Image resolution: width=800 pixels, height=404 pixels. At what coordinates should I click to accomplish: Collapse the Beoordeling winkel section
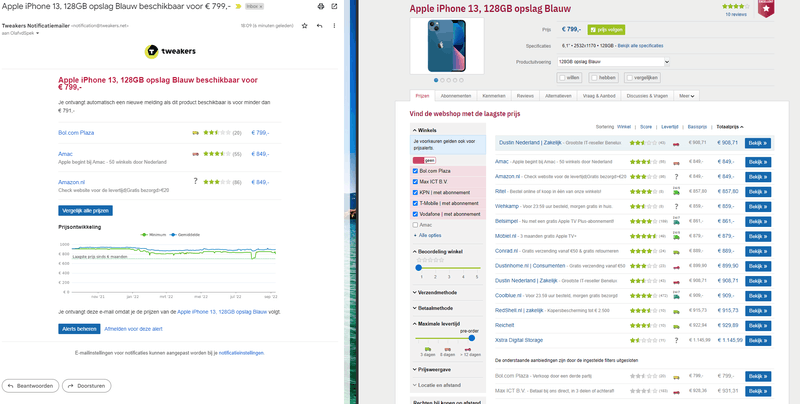pos(438,251)
